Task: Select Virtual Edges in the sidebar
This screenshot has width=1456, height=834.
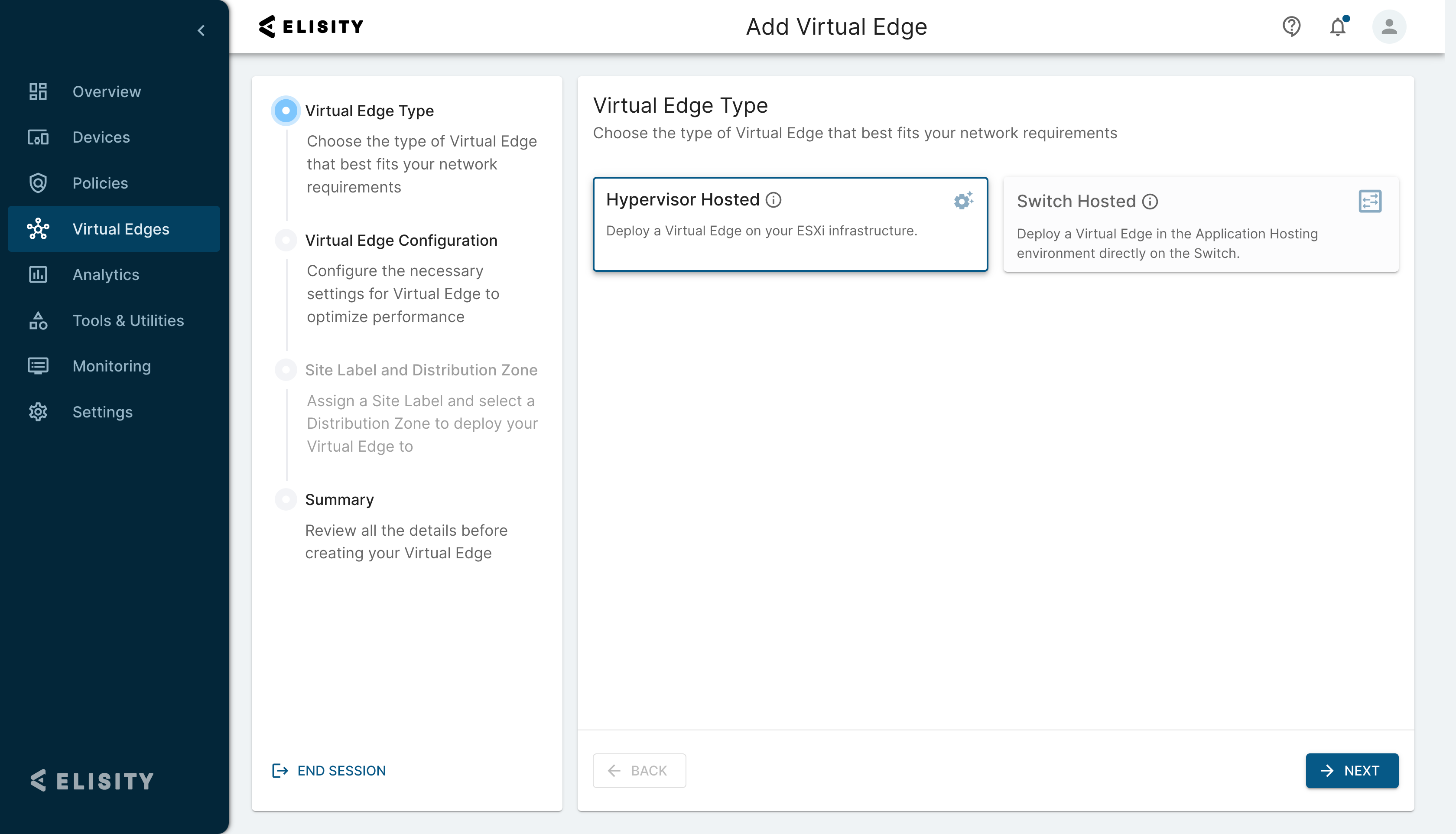Action: (x=114, y=229)
